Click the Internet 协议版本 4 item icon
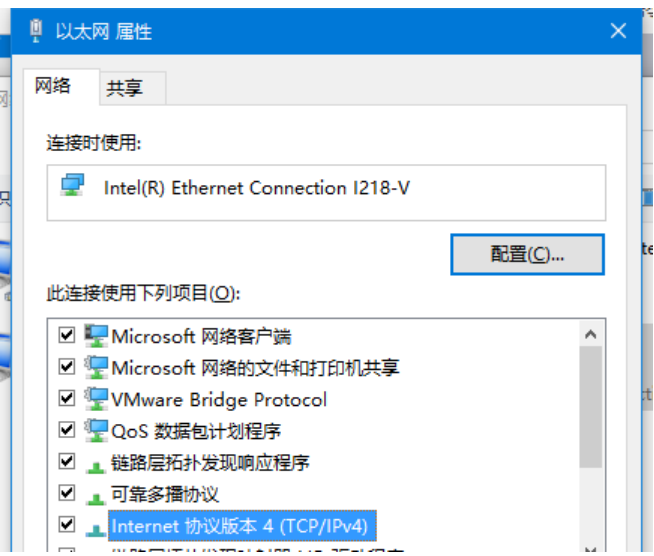This screenshot has height=556, width=654. (x=96, y=530)
